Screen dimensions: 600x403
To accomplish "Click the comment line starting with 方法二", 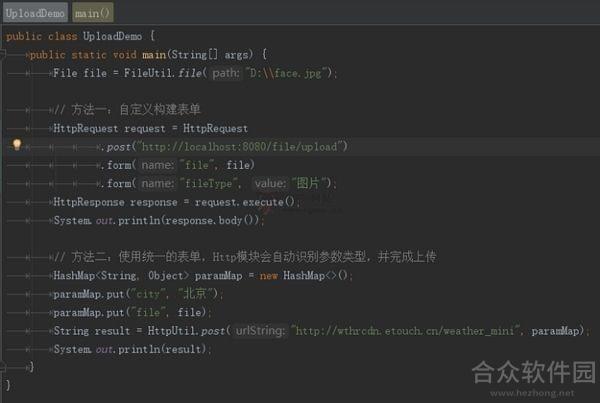I will click(x=245, y=257).
